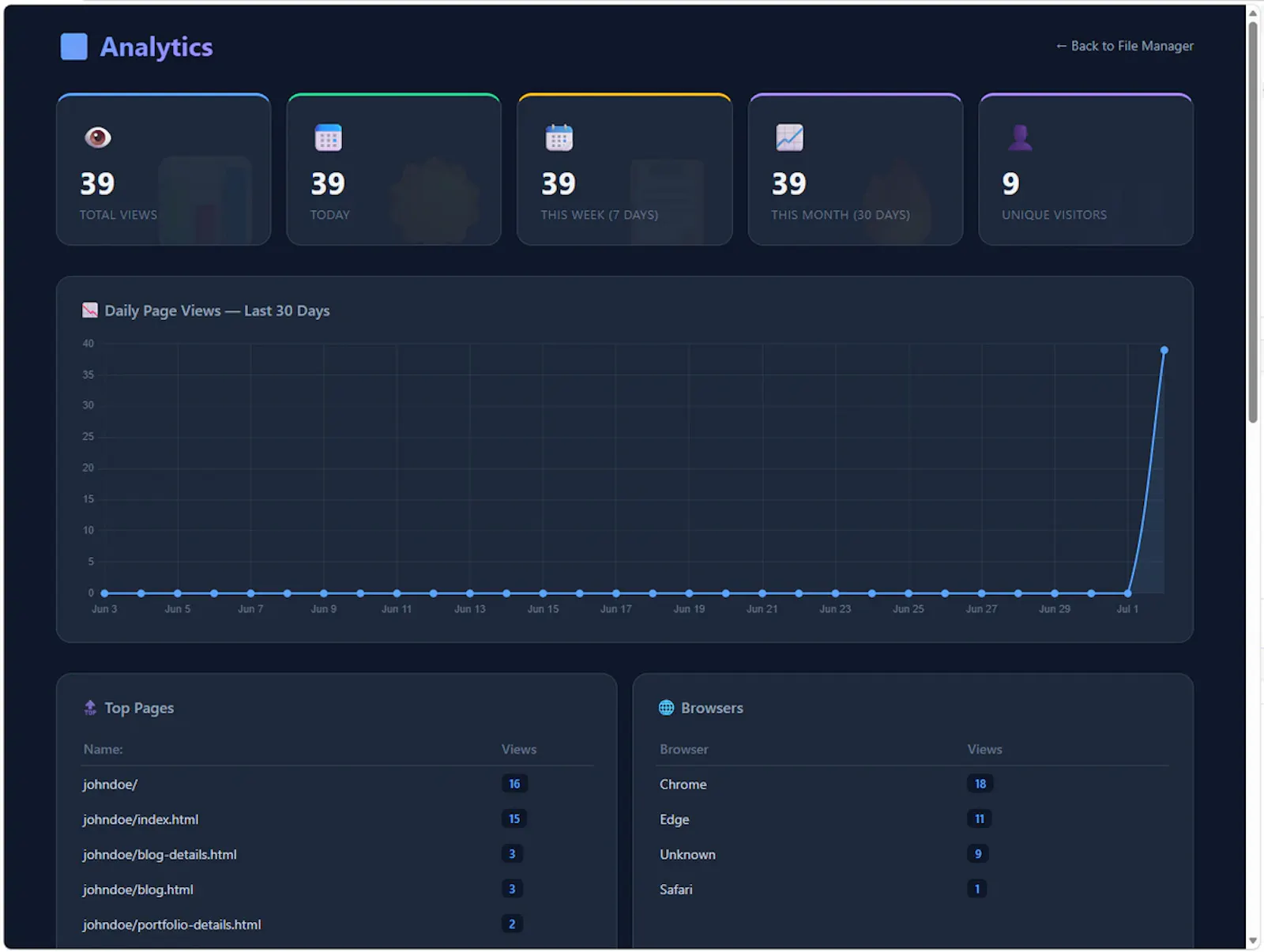Screen dimensions: 1264x952
Task: Open the Unique Visitors stat card
Action: (x=1086, y=169)
